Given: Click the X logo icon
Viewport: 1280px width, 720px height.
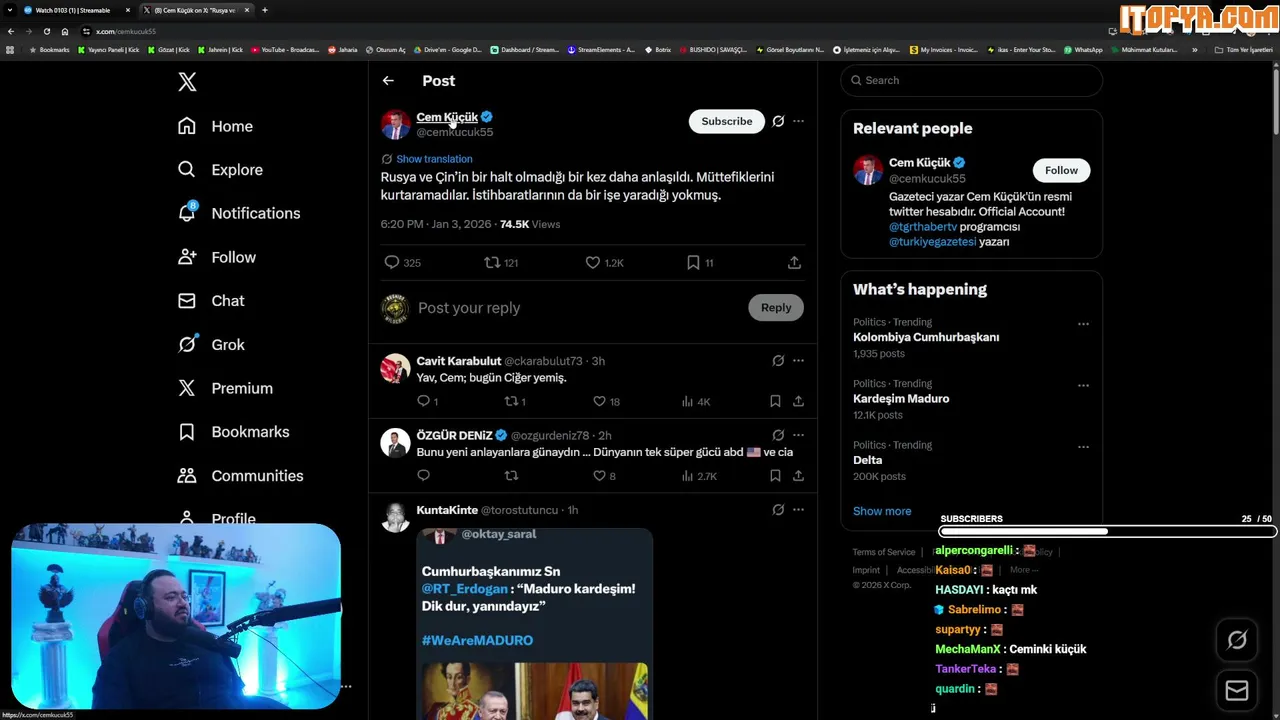Looking at the screenshot, I should point(187,82).
